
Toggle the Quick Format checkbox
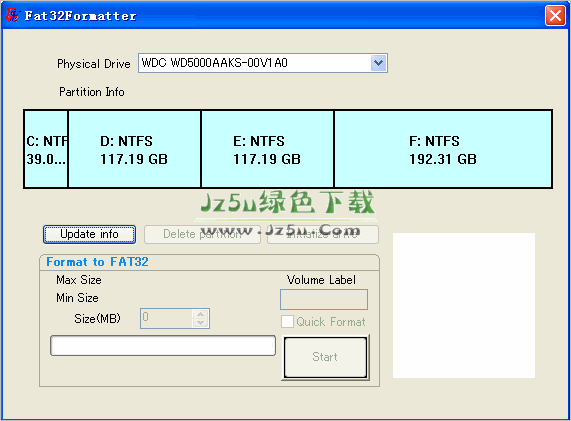click(x=287, y=322)
